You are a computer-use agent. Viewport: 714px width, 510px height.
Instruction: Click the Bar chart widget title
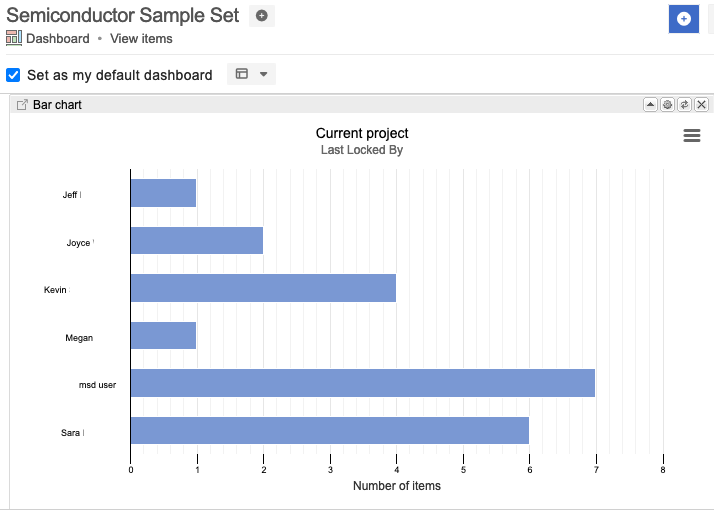point(57,105)
